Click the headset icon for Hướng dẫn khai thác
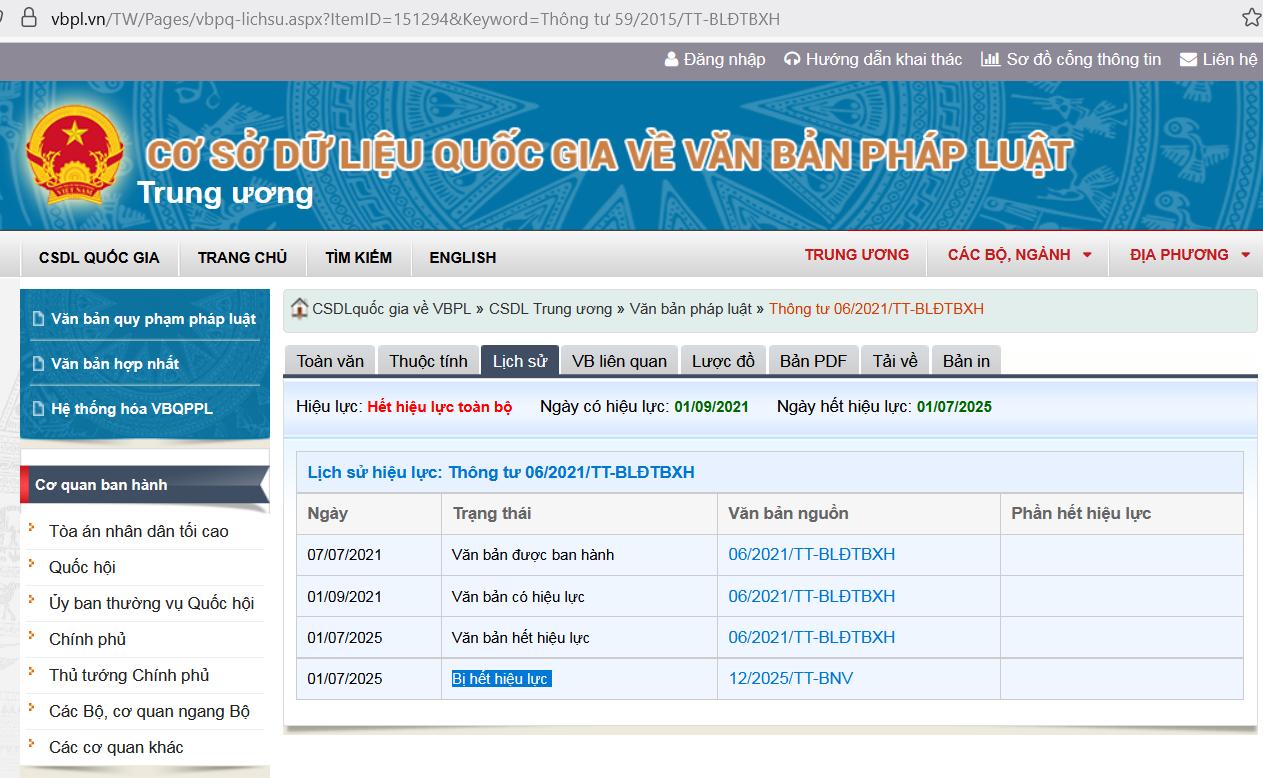Viewport: 1263px width, 778px height. pos(792,60)
